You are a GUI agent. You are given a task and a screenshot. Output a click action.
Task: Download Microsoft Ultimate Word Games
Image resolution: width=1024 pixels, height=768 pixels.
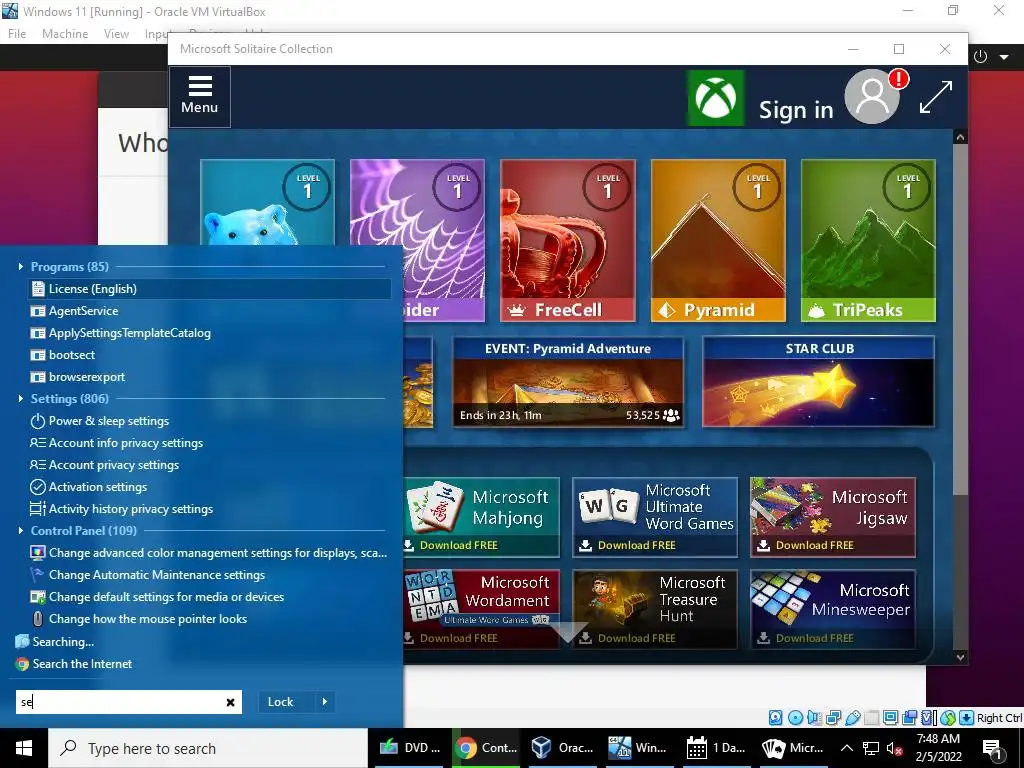pos(655,517)
